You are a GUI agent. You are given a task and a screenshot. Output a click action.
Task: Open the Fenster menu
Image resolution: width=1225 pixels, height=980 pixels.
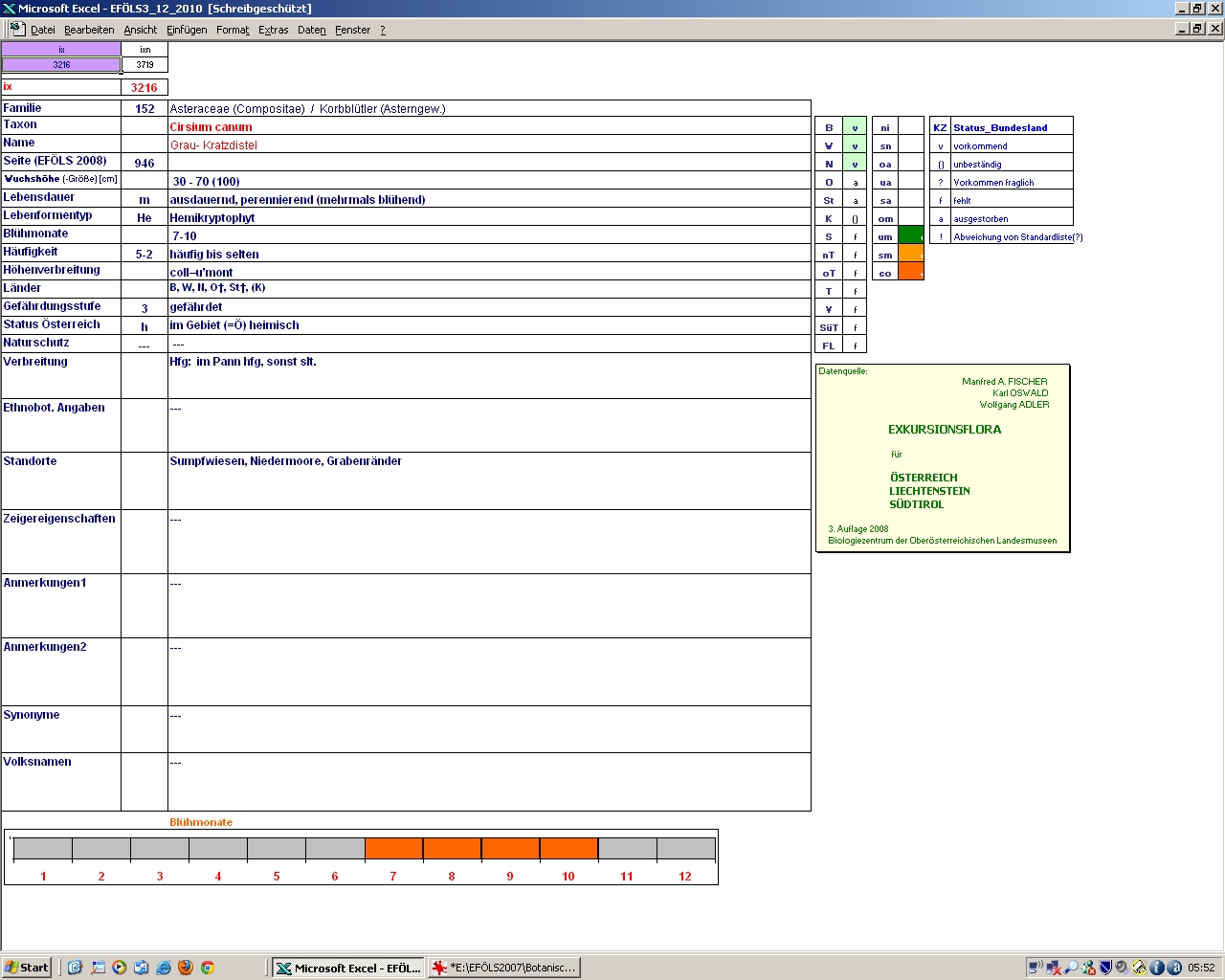[x=353, y=30]
